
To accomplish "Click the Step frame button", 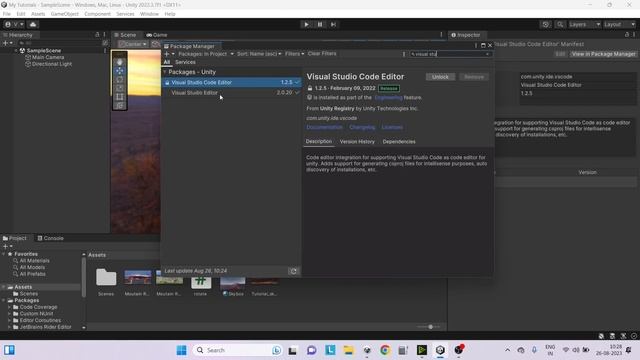I will pyautogui.click(x=333, y=24).
